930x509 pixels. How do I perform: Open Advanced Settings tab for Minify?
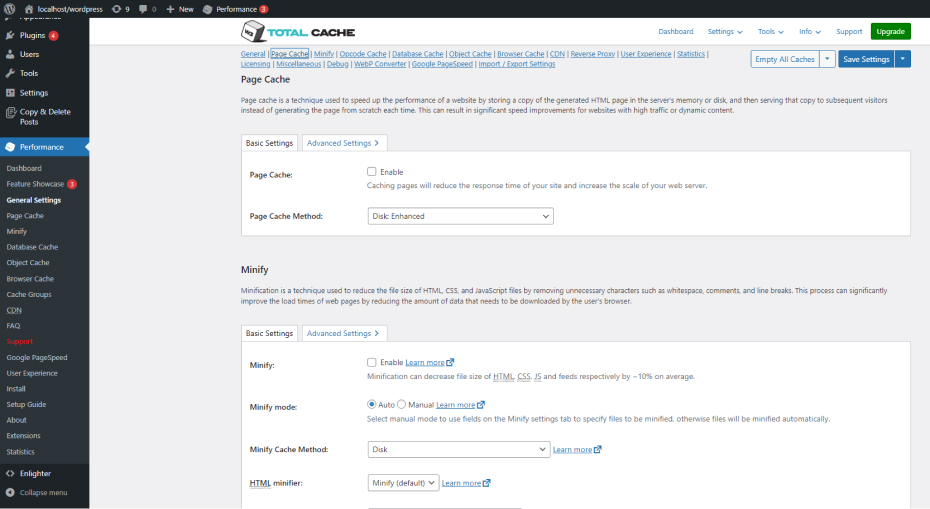point(344,333)
